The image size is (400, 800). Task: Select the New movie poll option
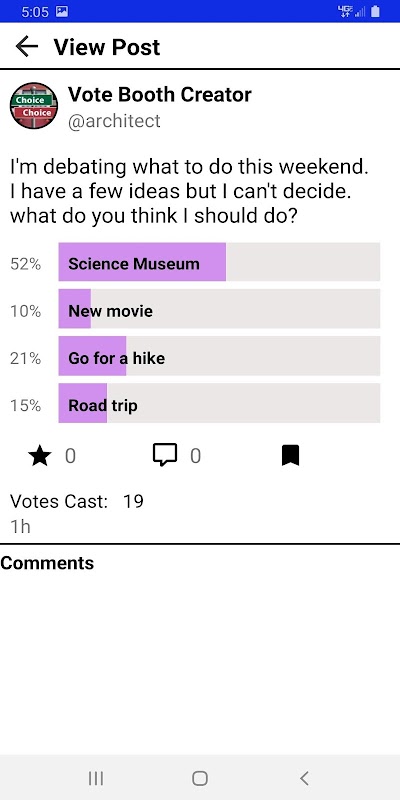pyautogui.click(x=219, y=309)
